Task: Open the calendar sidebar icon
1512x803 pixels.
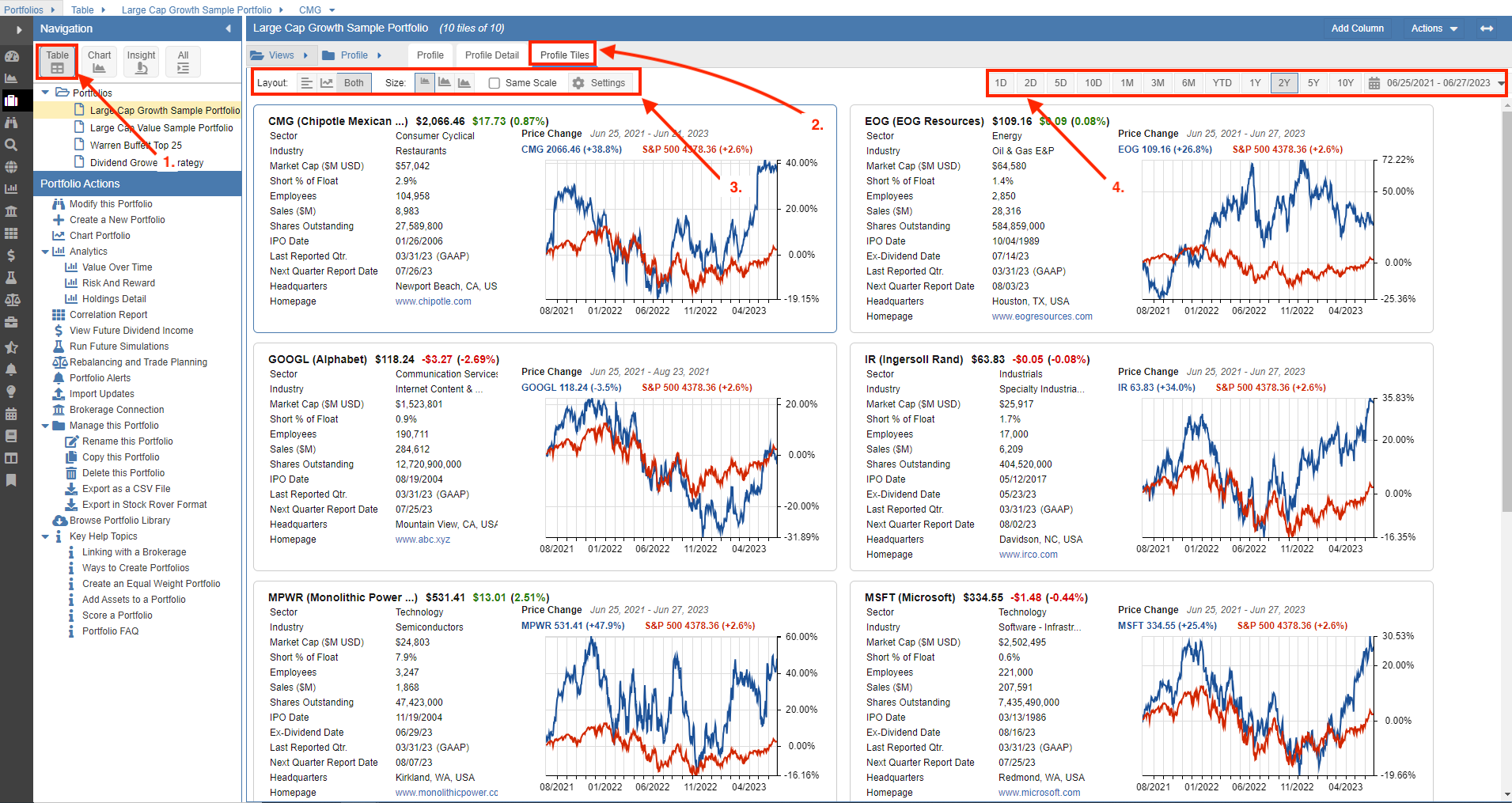Action: pyautogui.click(x=11, y=414)
